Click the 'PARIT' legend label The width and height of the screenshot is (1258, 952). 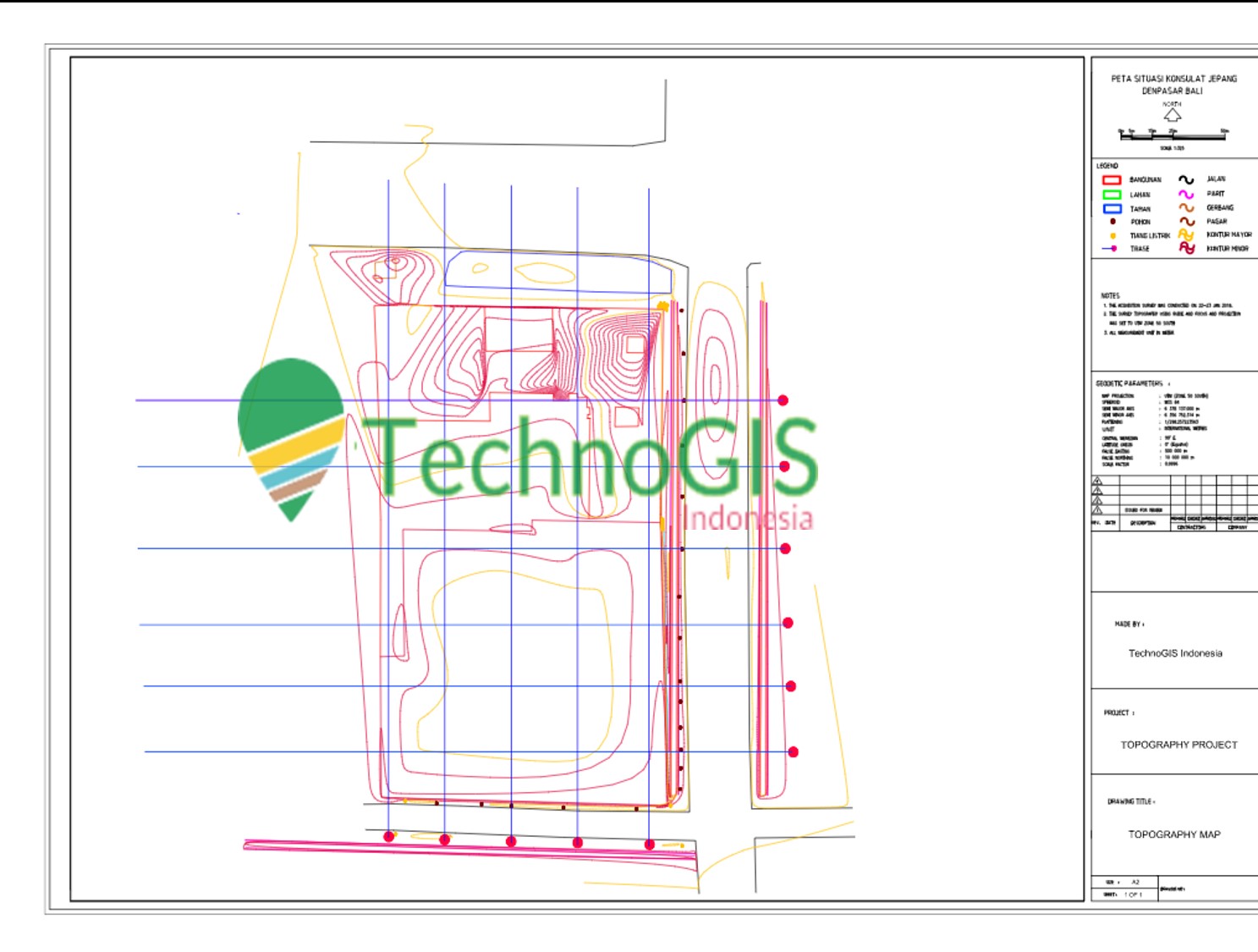(1216, 194)
